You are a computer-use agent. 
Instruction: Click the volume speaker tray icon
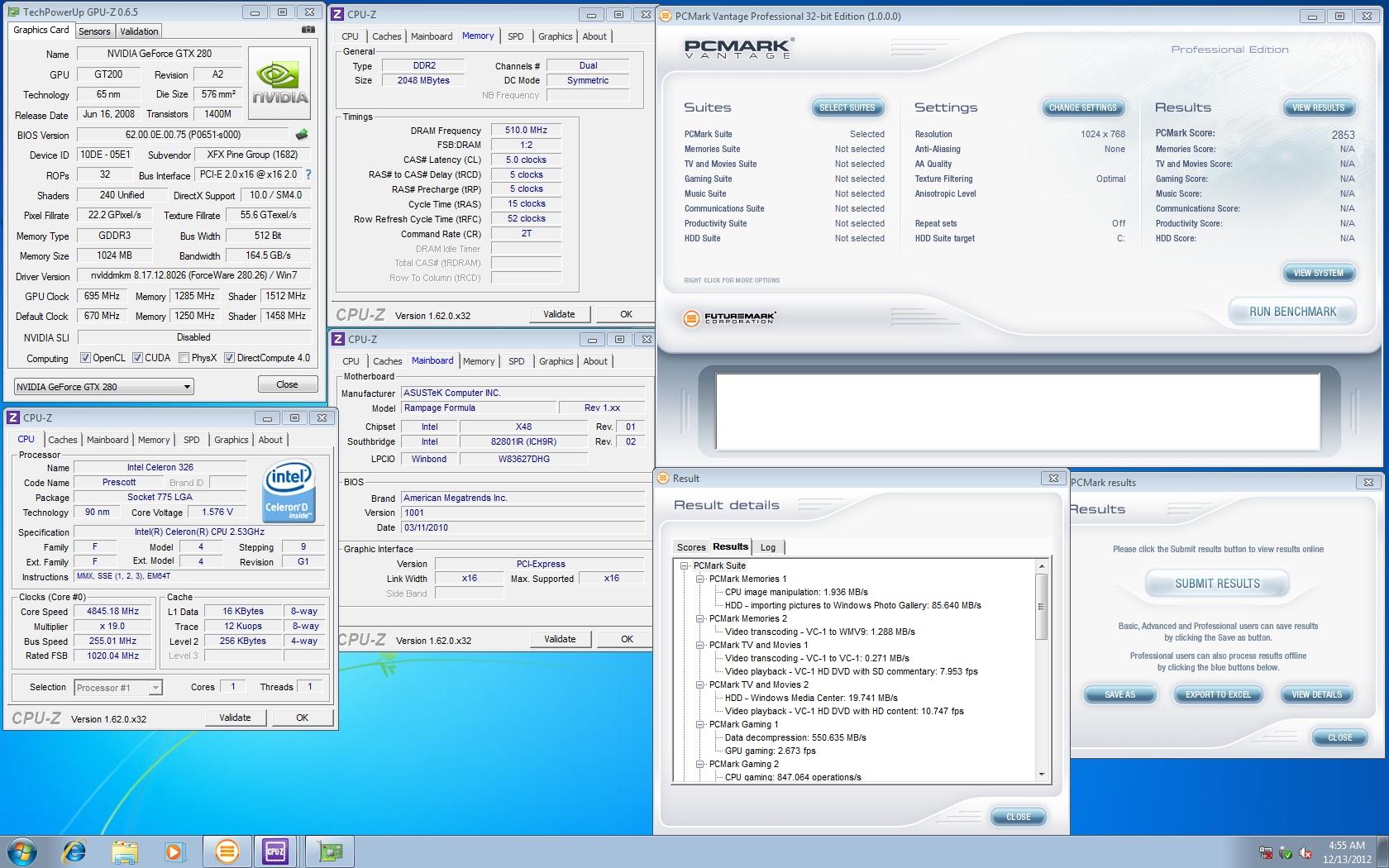click(1305, 852)
